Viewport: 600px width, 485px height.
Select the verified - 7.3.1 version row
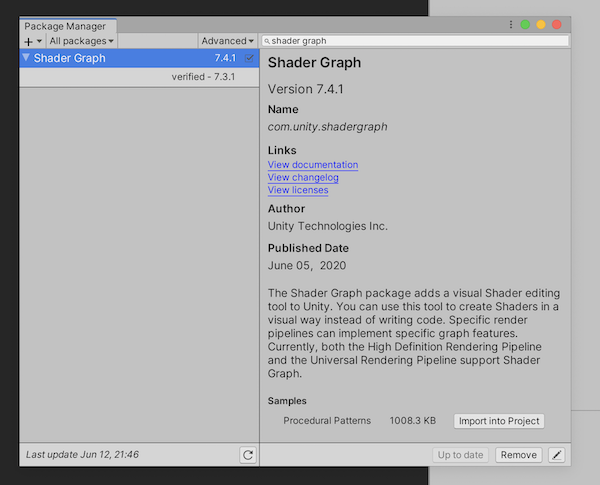pos(139,77)
